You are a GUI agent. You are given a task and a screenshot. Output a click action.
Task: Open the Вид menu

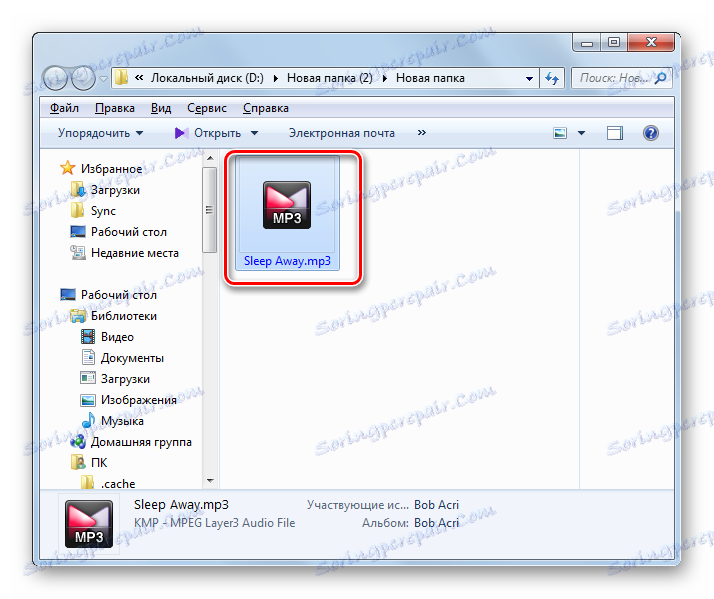[x=161, y=108]
